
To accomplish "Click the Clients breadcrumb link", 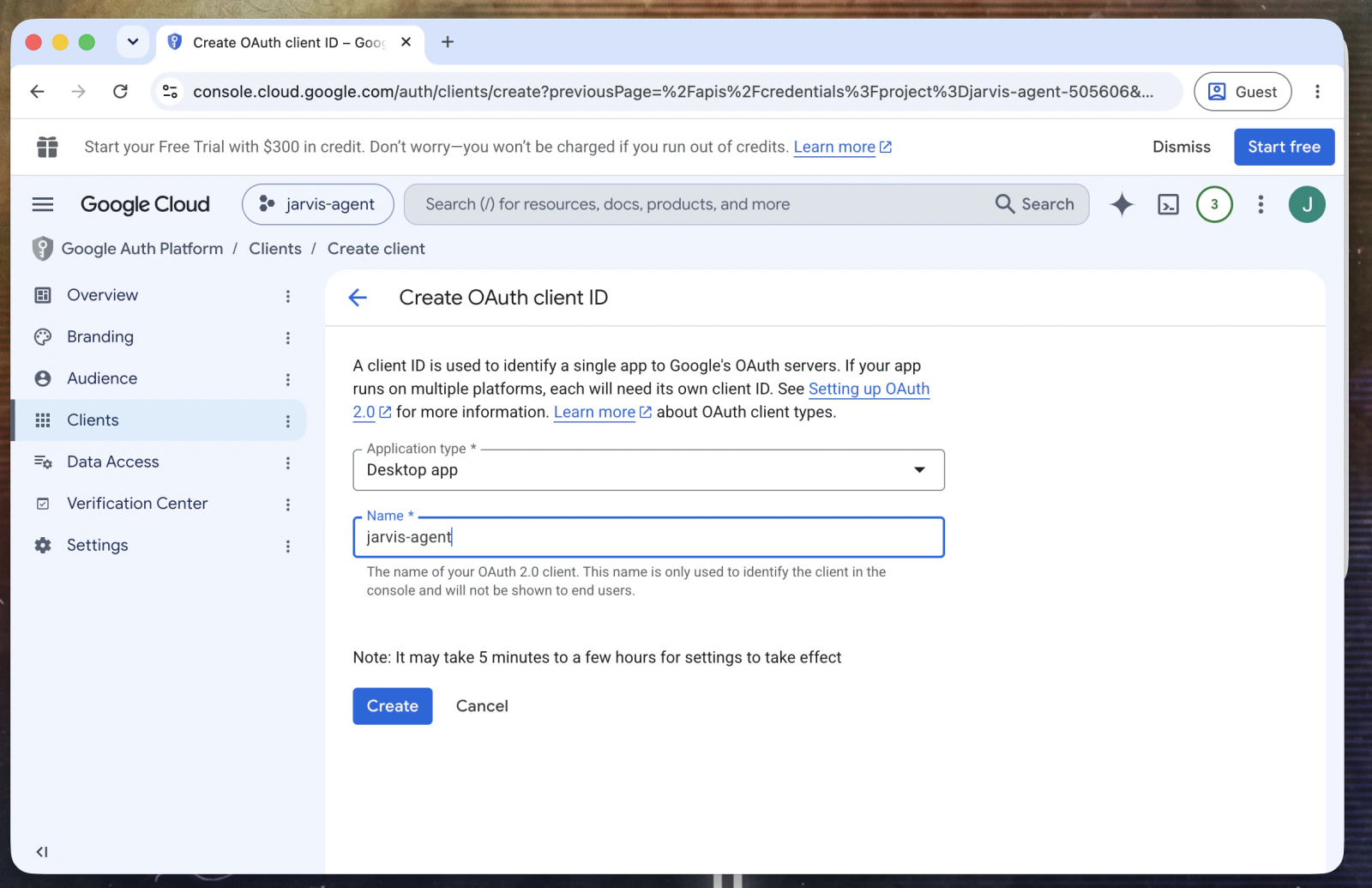I will coord(275,249).
